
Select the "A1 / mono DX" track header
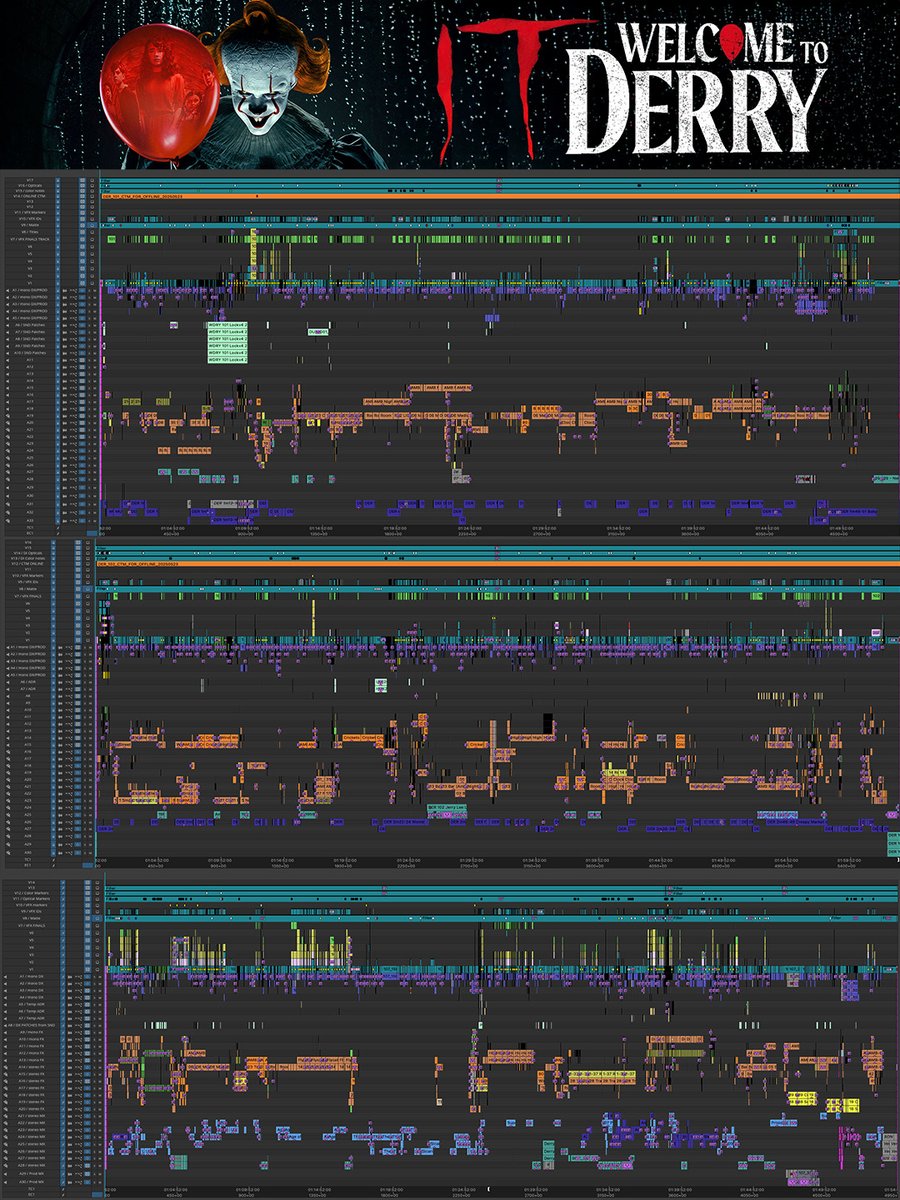click(32, 976)
